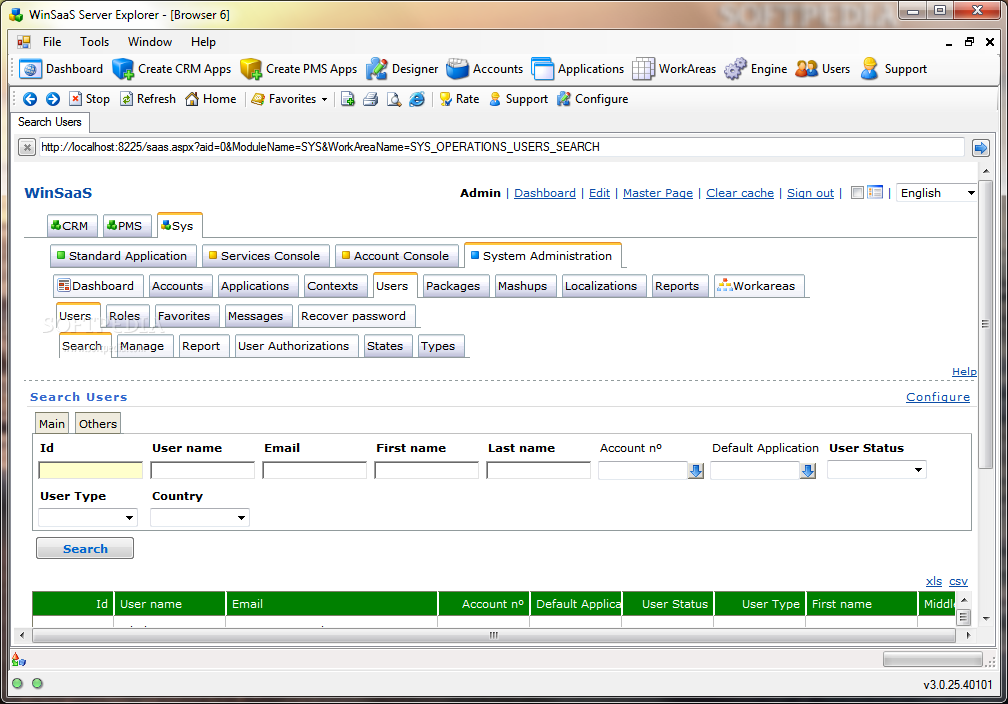Image resolution: width=1008 pixels, height=704 pixels.
Task: Open the Help menu
Action: tap(203, 42)
